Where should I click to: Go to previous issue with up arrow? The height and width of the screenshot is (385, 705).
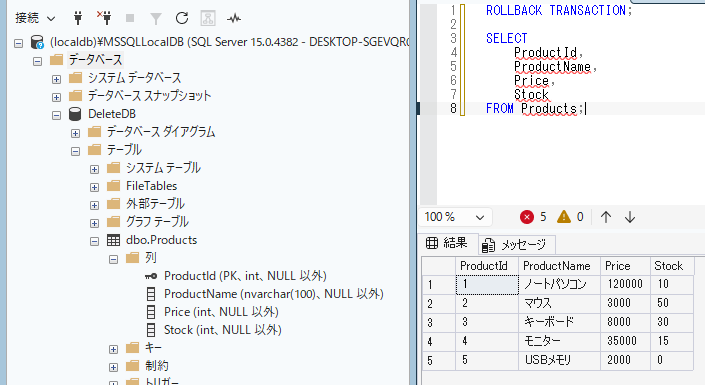pyautogui.click(x=606, y=217)
